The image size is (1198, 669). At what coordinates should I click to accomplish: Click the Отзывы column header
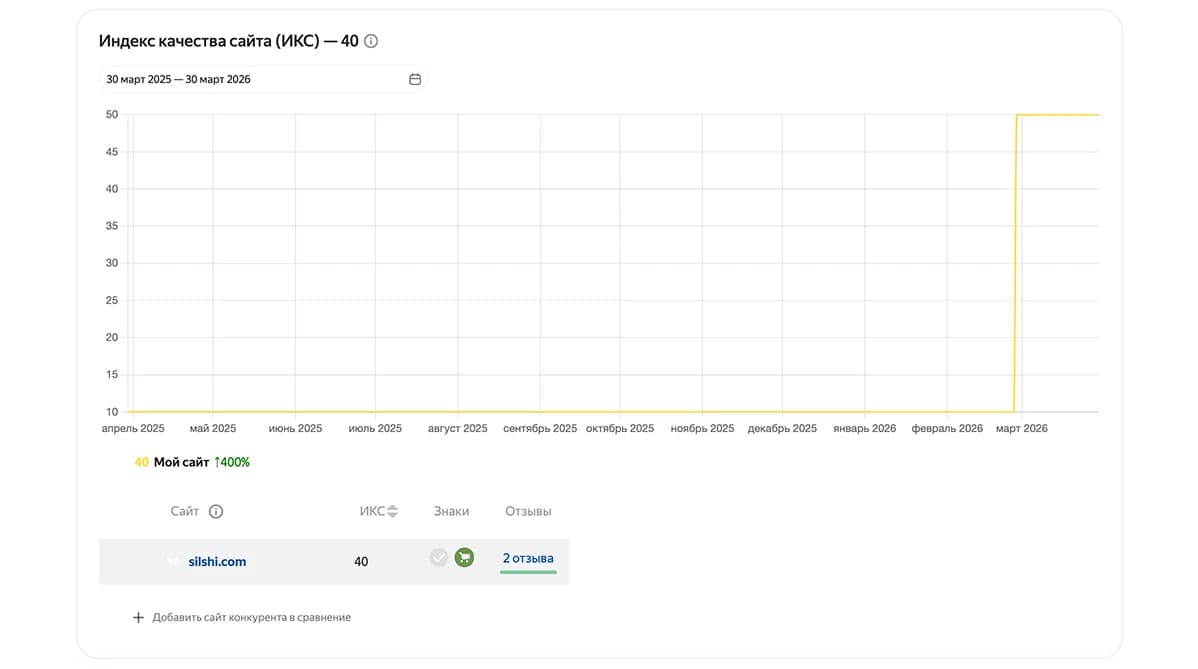(528, 512)
